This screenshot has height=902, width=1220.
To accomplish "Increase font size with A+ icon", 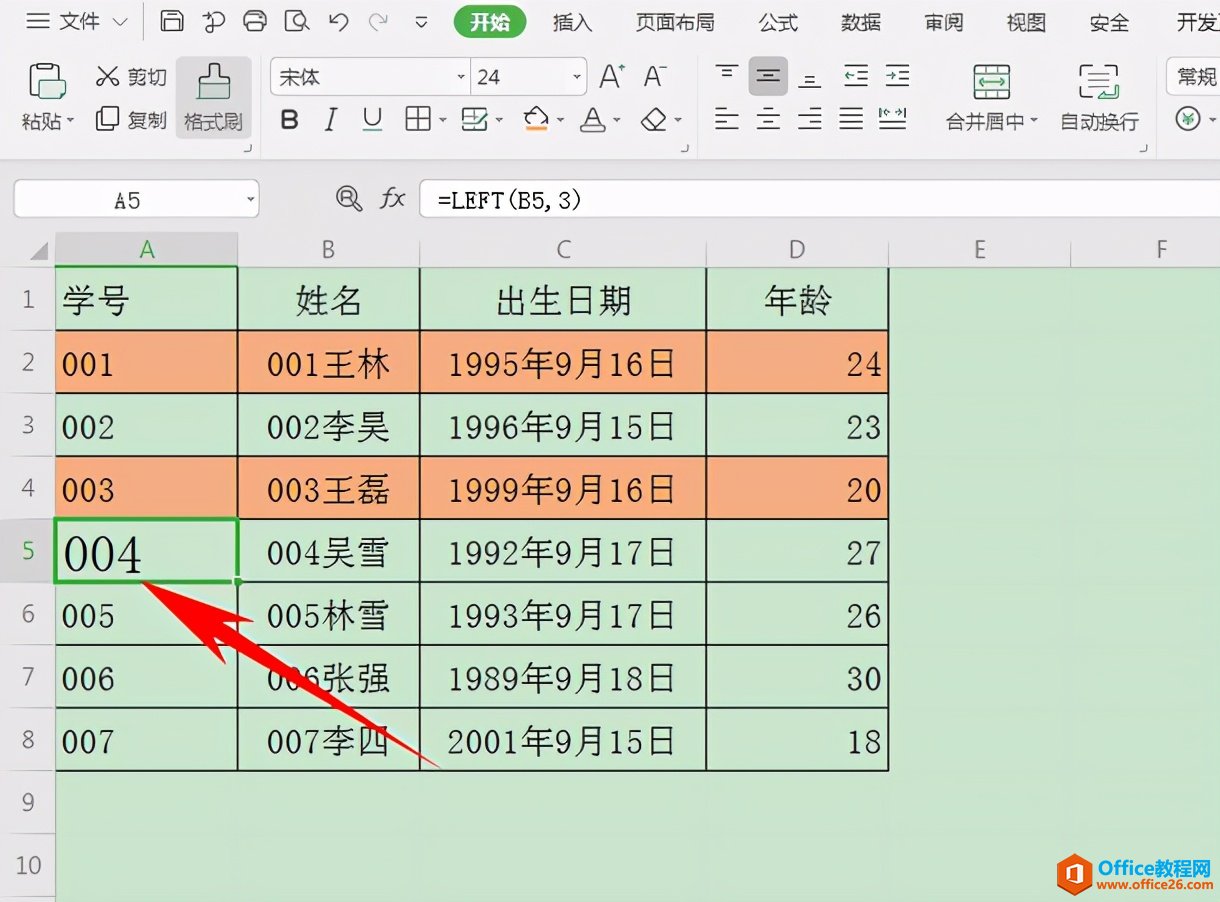I will pos(611,76).
